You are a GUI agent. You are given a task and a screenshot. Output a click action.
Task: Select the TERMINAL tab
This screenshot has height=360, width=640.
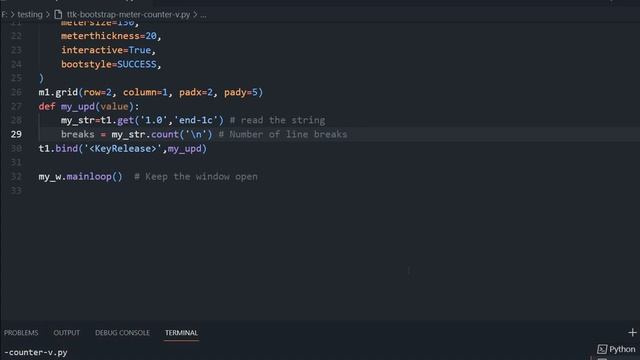181,333
